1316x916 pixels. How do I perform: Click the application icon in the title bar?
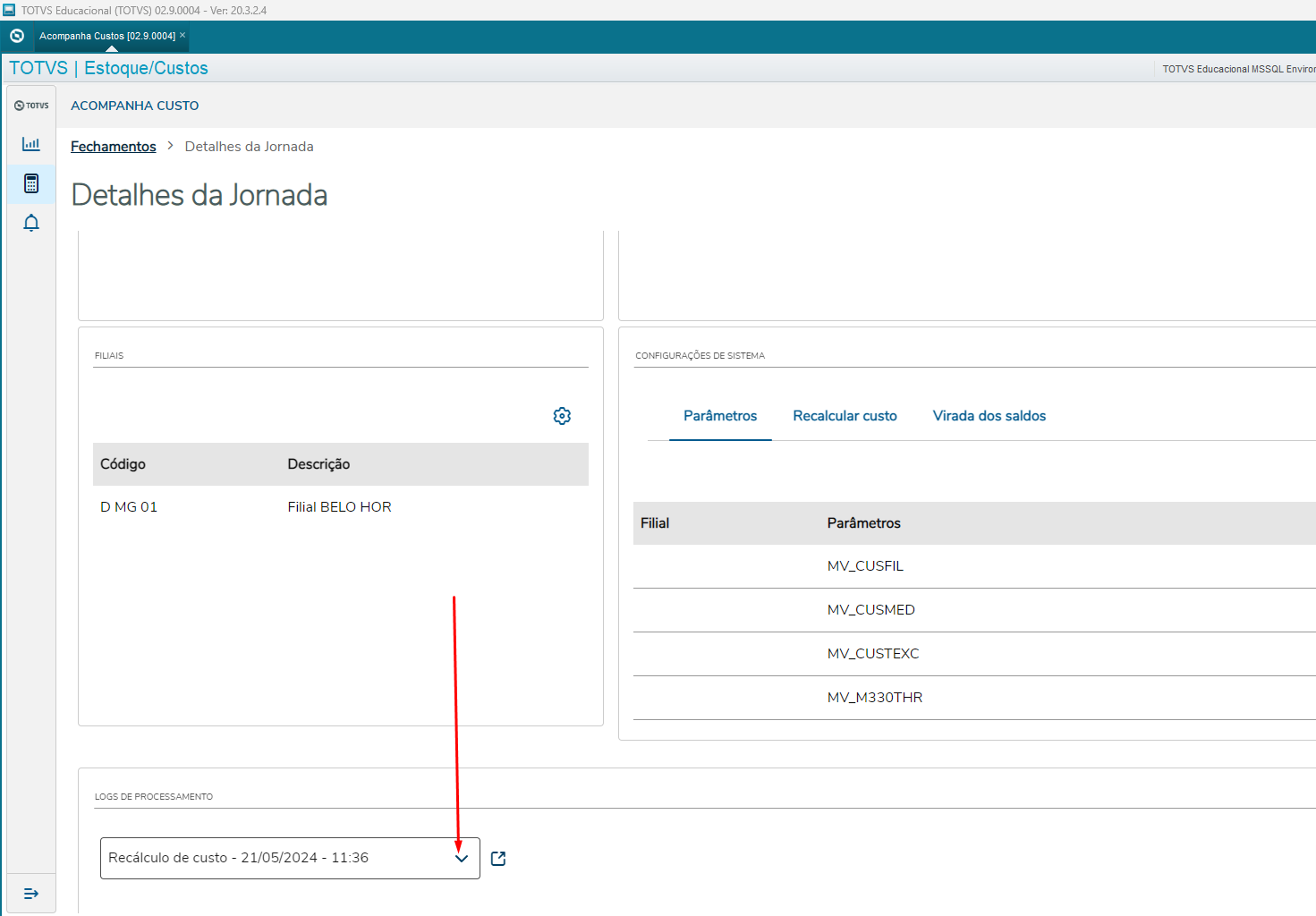9,10
